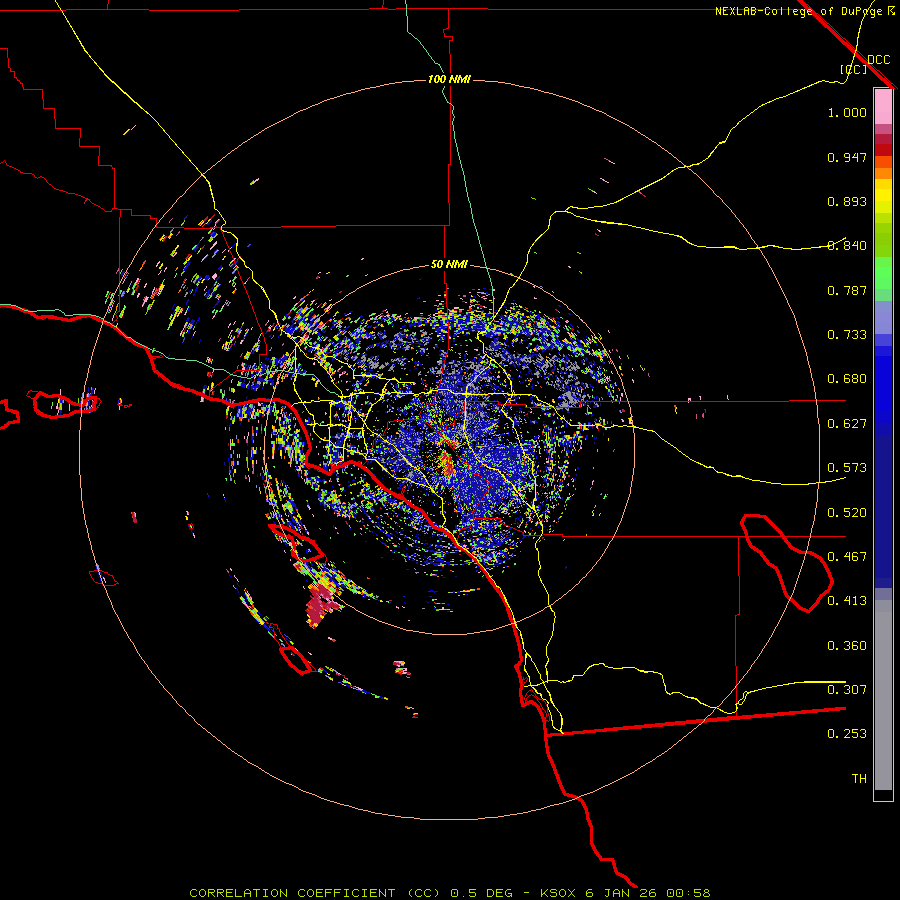Click the 0.947 legend value
Image resolution: width=900 pixels, height=900 pixels.
pyautogui.click(x=847, y=157)
